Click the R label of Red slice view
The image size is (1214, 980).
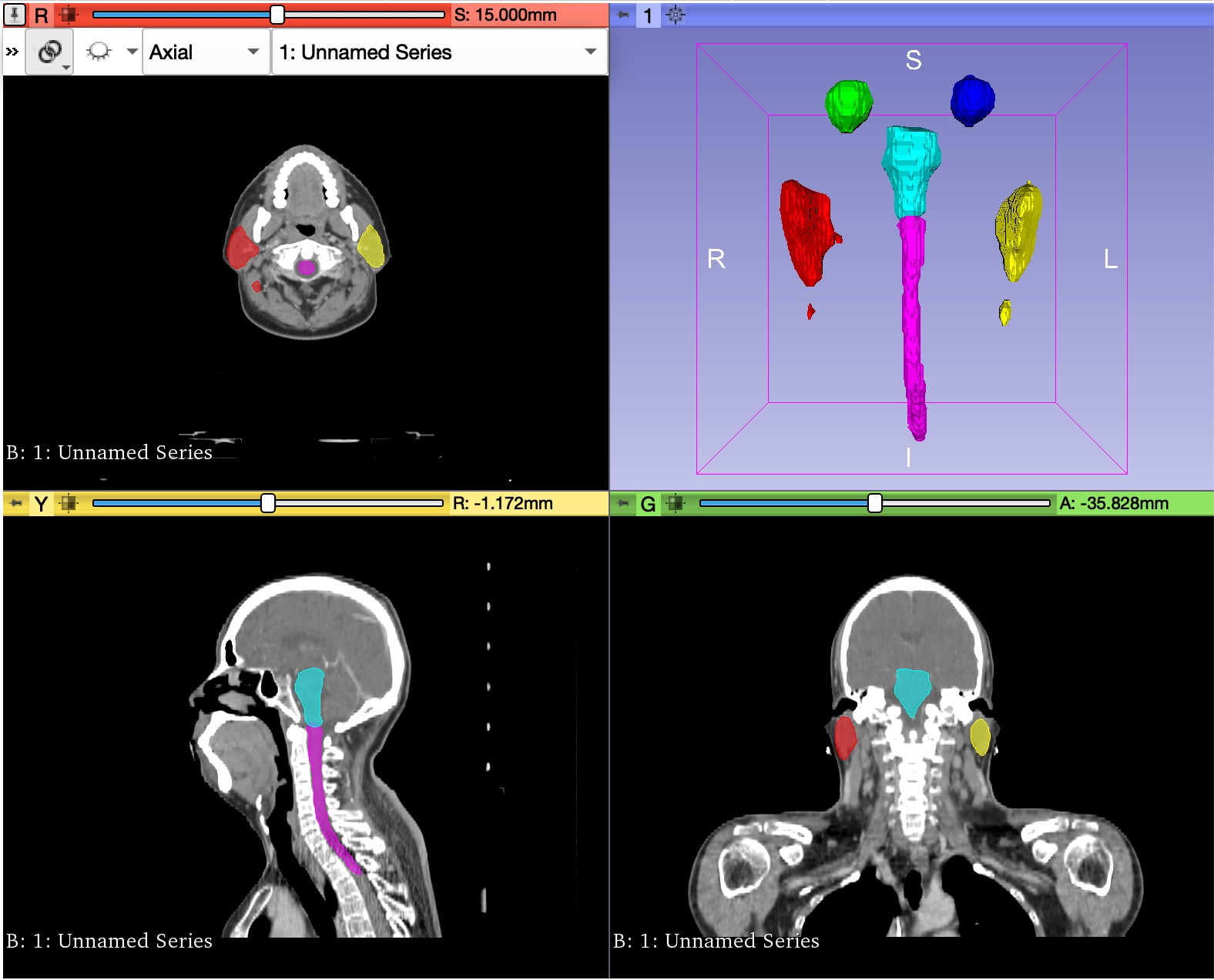point(42,15)
